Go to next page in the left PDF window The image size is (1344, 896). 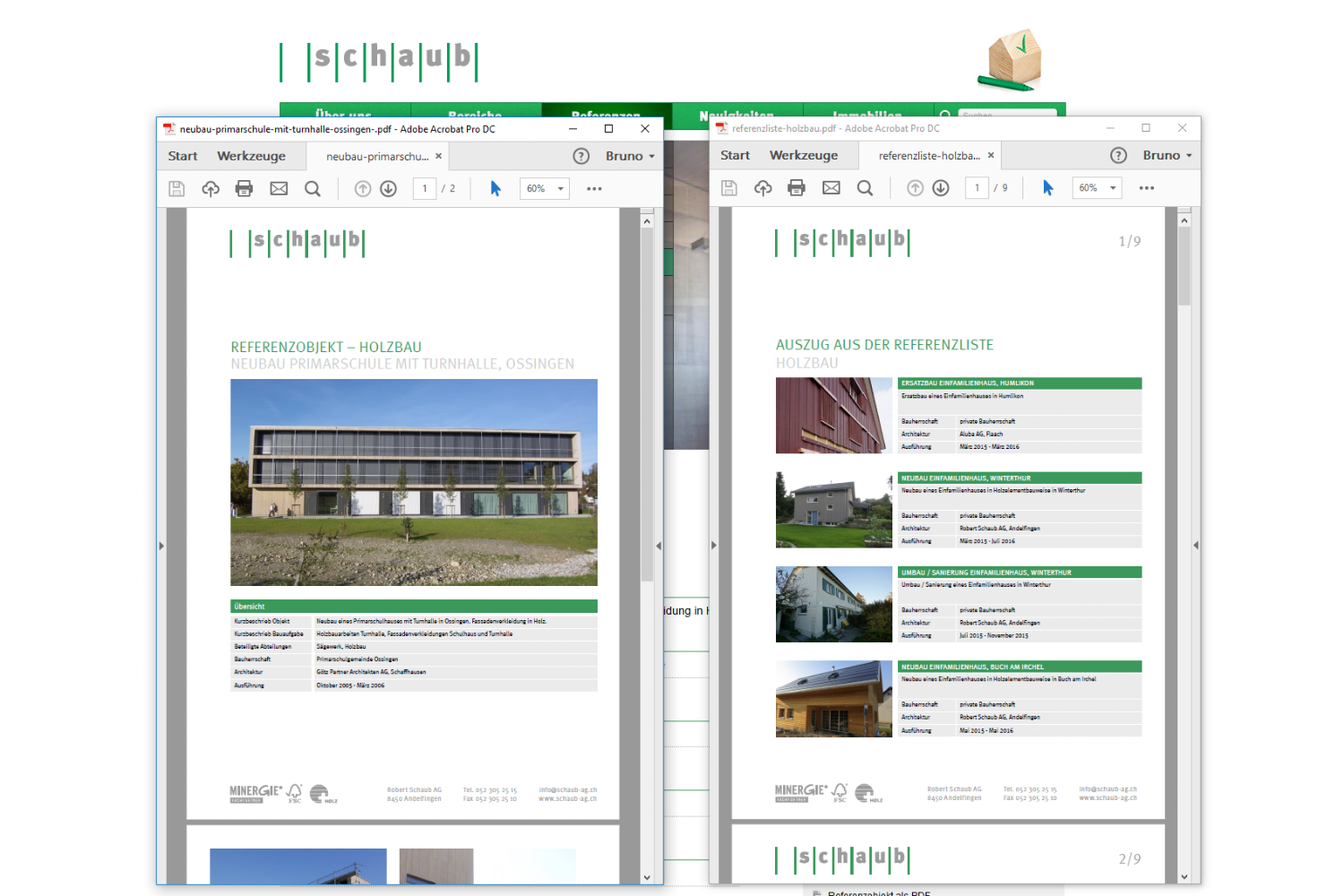click(x=388, y=189)
